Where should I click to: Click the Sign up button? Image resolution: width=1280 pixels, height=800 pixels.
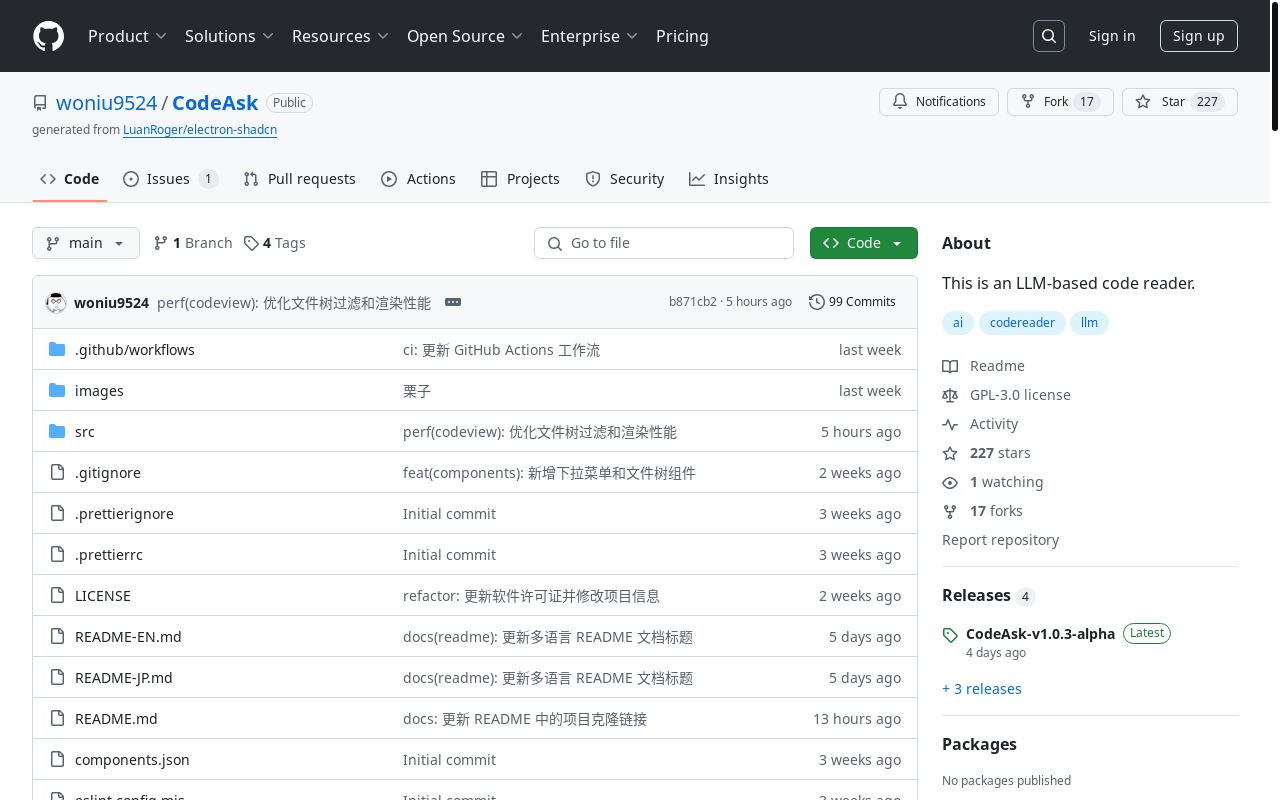pyautogui.click(x=1198, y=36)
